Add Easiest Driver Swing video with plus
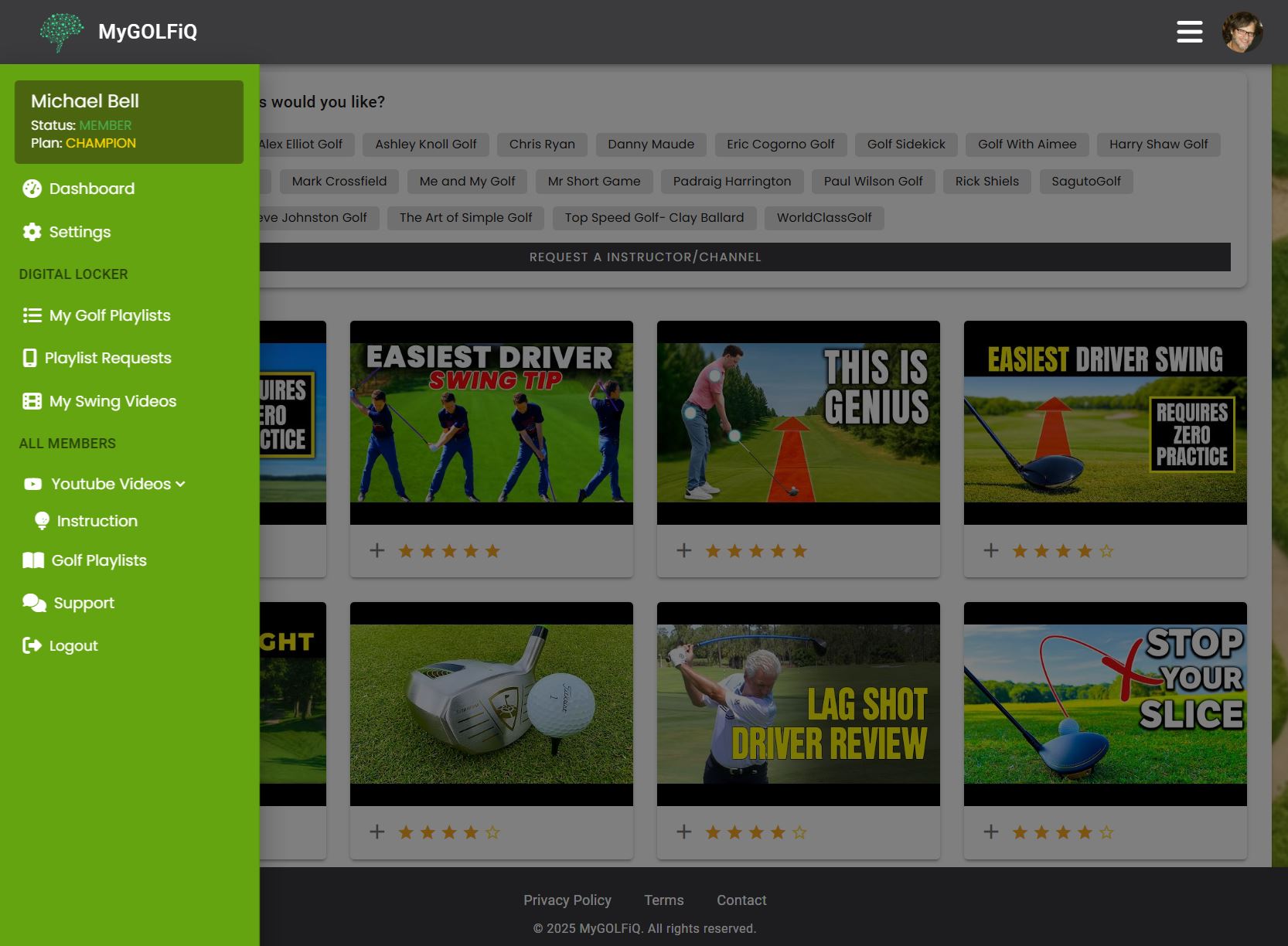 click(x=991, y=550)
